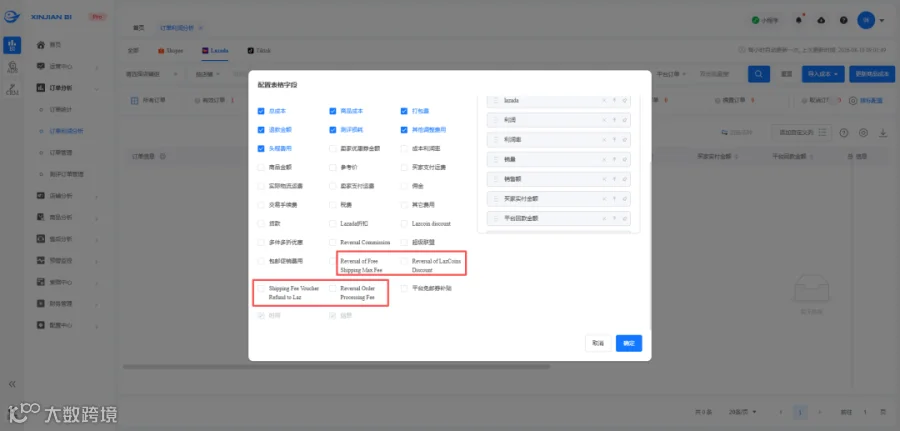Screen dimensions: 900x431
Task: Pin the 销量 column with pin icon
Action: coord(624,160)
